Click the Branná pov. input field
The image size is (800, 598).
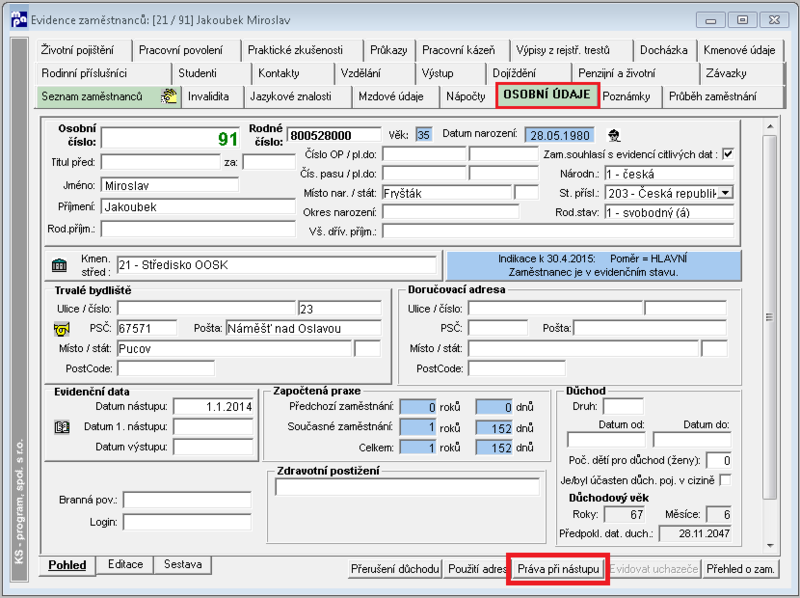(187, 500)
